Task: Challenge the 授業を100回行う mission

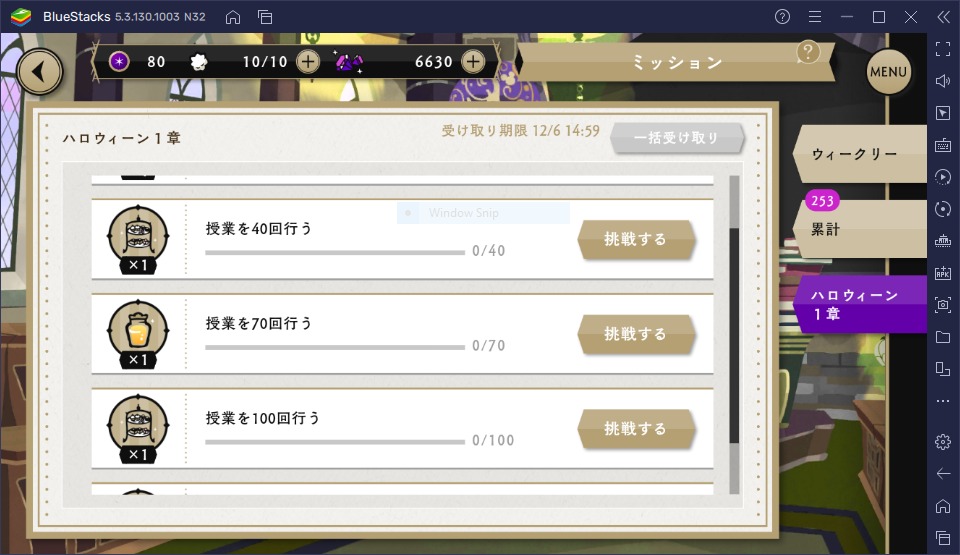Action: tap(636, 429)
